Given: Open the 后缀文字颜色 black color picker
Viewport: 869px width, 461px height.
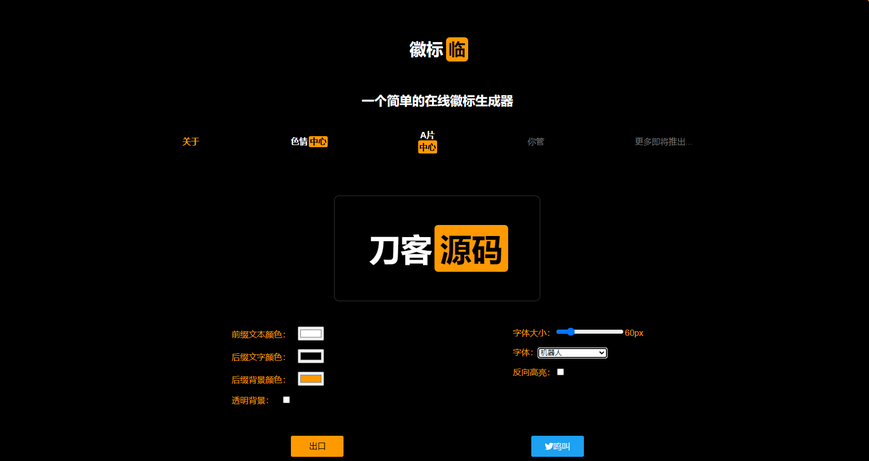Looking at the screenshot, I should [311, 356].
